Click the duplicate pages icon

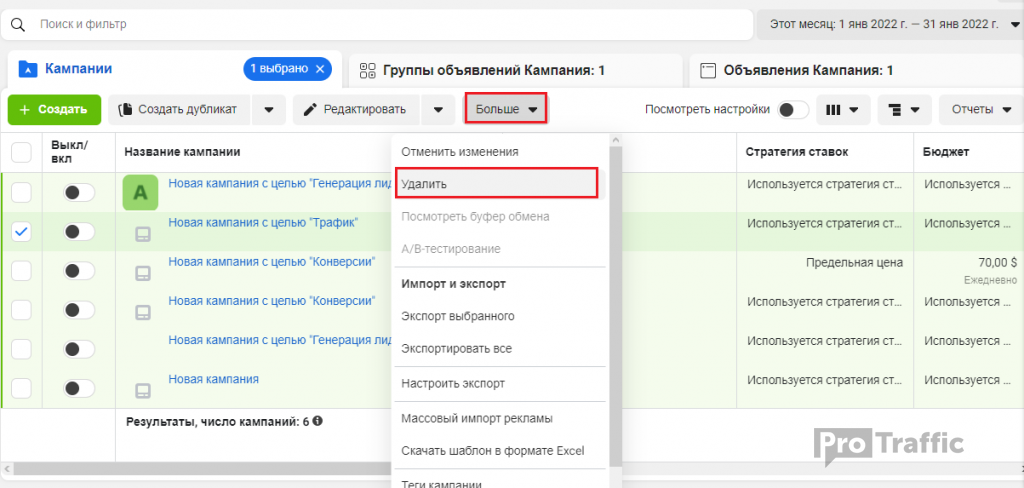click(x=125, y=110)
